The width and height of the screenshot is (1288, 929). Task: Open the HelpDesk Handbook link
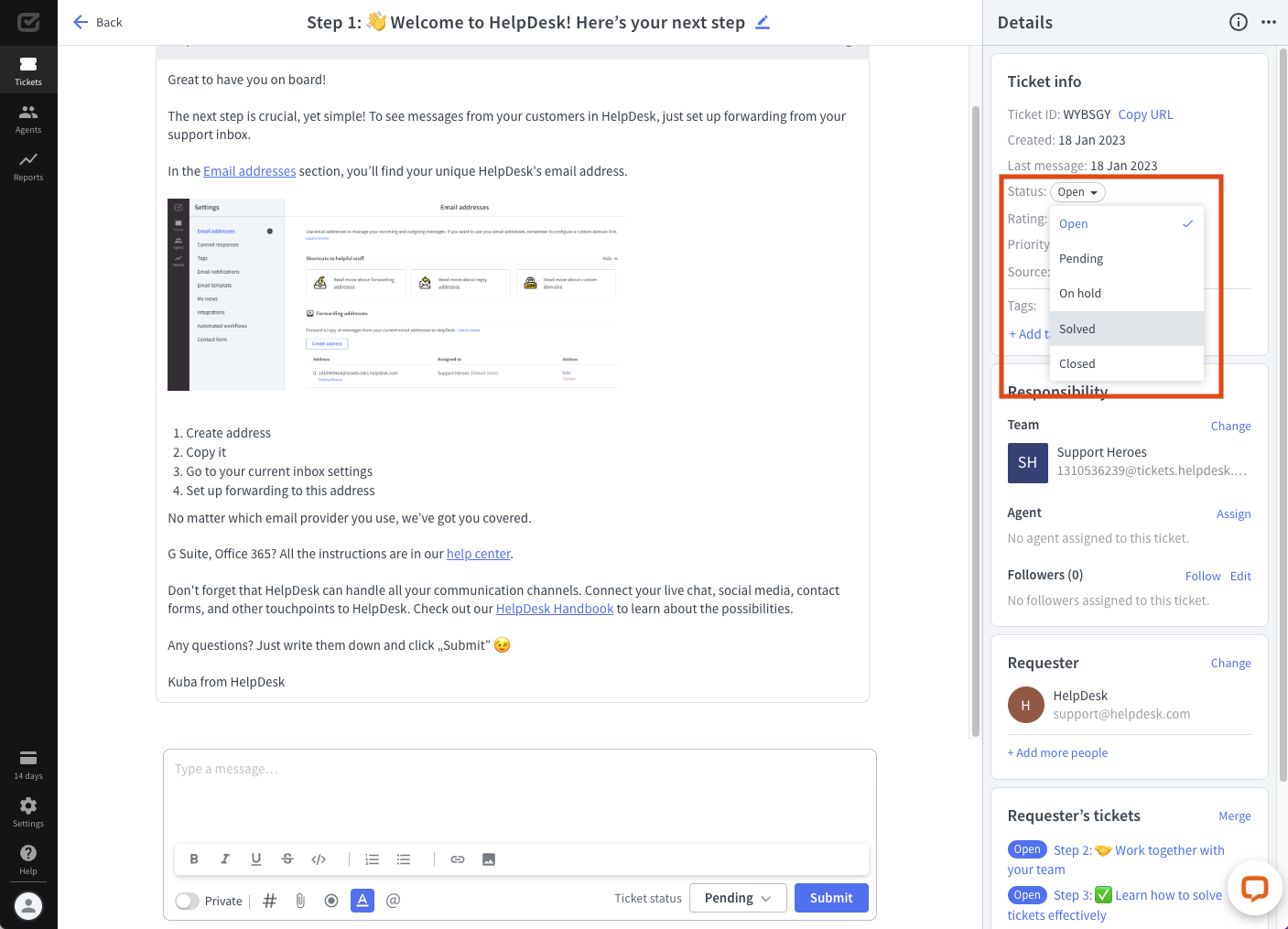coord(555,609)
